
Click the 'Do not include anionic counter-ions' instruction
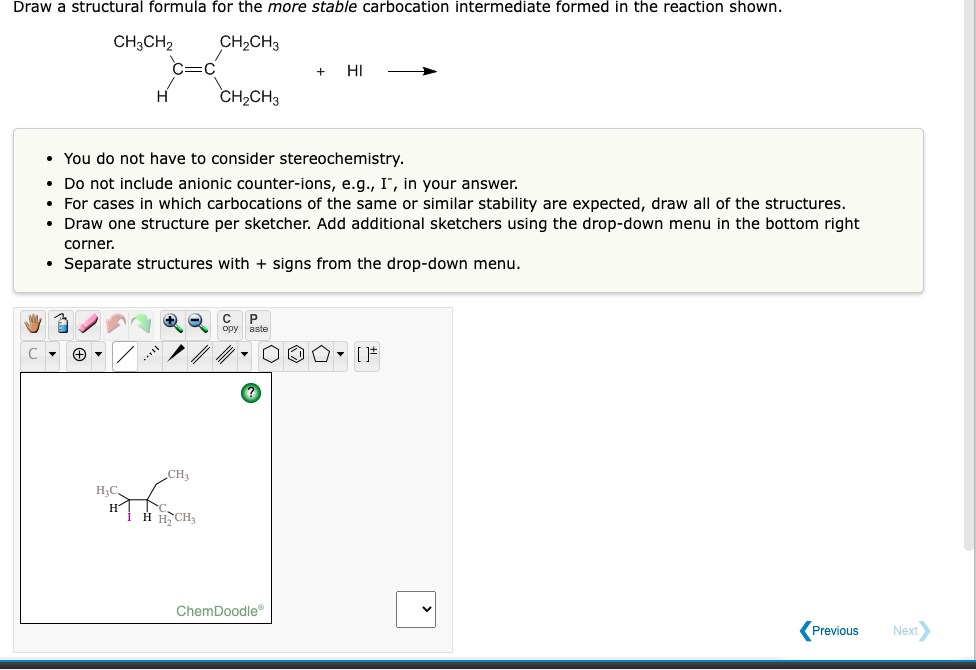(x=291, y=184)
